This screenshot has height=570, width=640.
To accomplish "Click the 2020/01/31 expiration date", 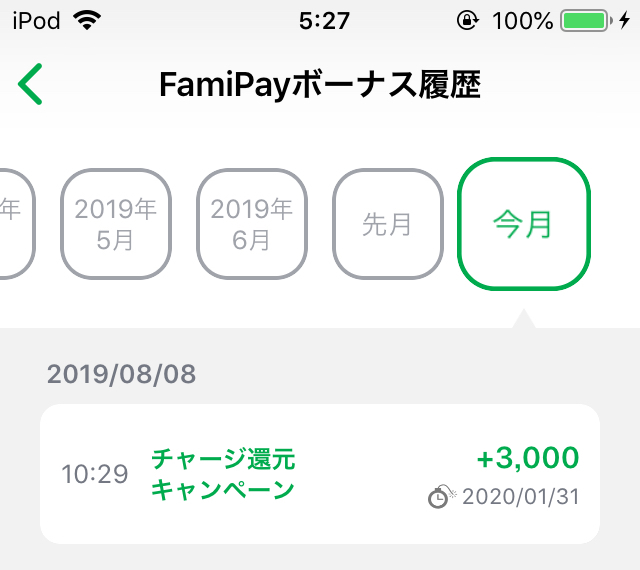I will 520,496.
